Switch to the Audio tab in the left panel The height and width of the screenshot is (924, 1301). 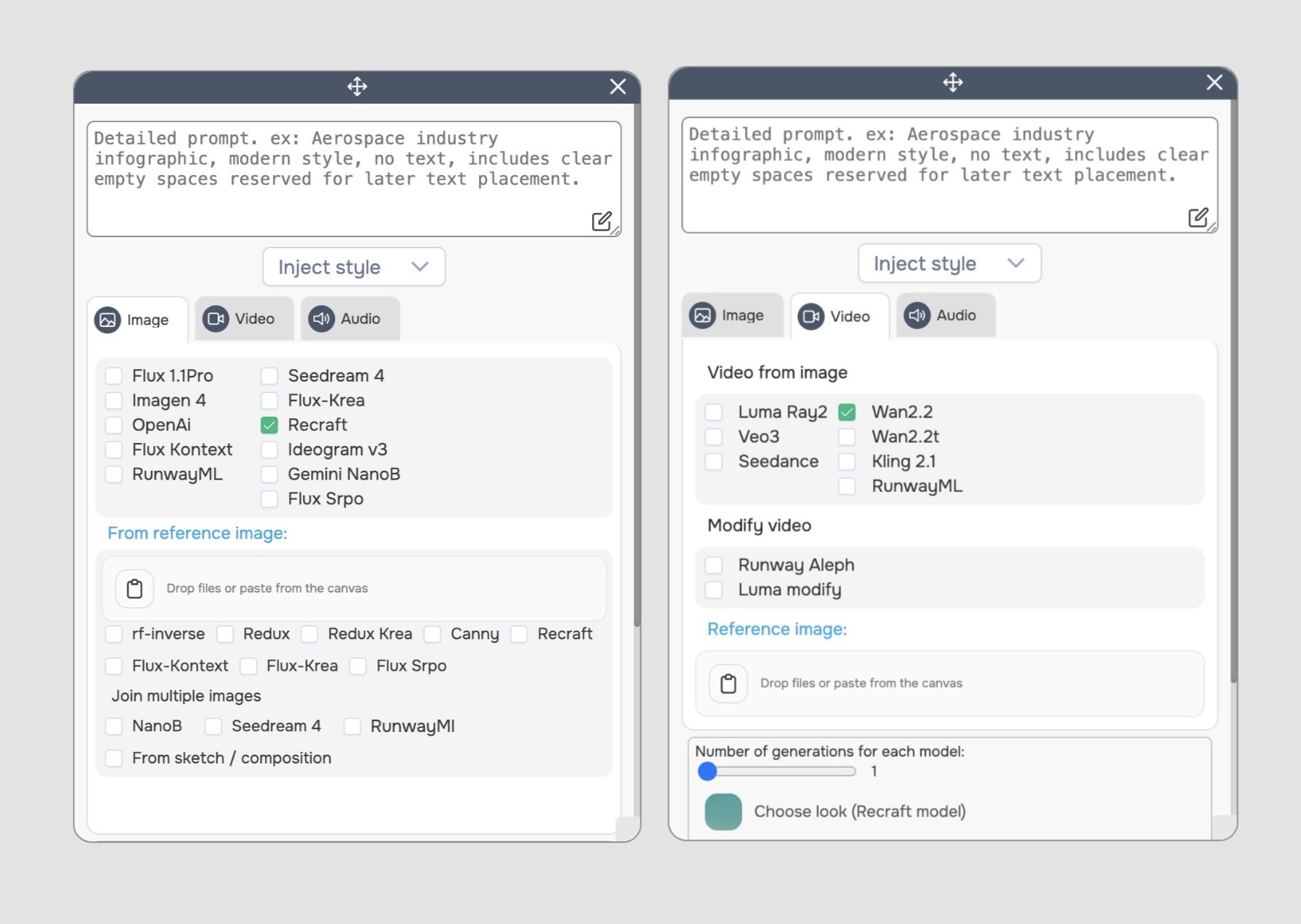350,319
